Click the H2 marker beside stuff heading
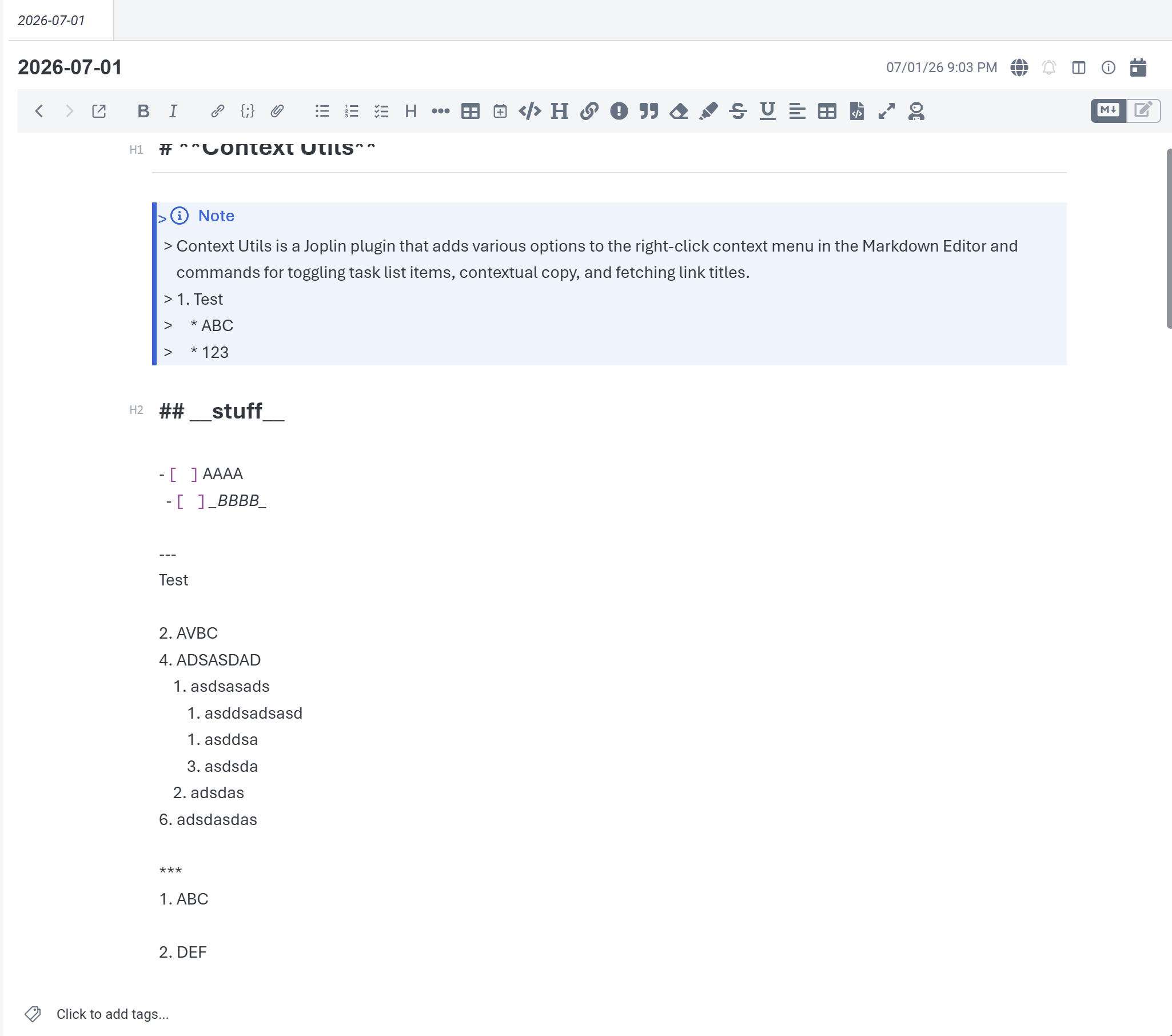The image size is (1172, 1036). 136,410
